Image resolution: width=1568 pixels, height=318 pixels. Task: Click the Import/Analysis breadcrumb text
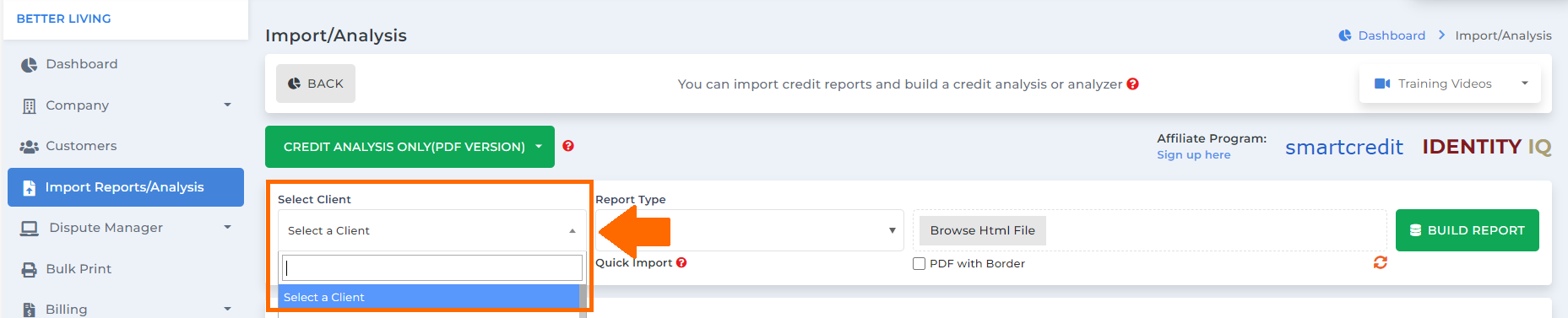tap(1503, 35)
